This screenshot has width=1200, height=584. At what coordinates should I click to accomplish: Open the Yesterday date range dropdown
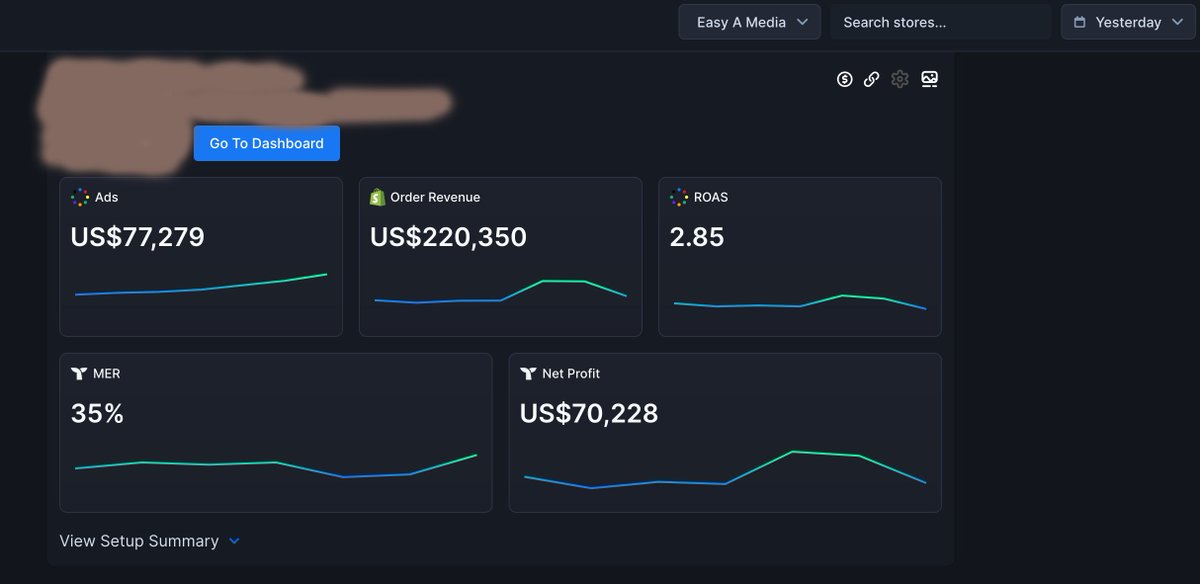[x=1128, y=22]
